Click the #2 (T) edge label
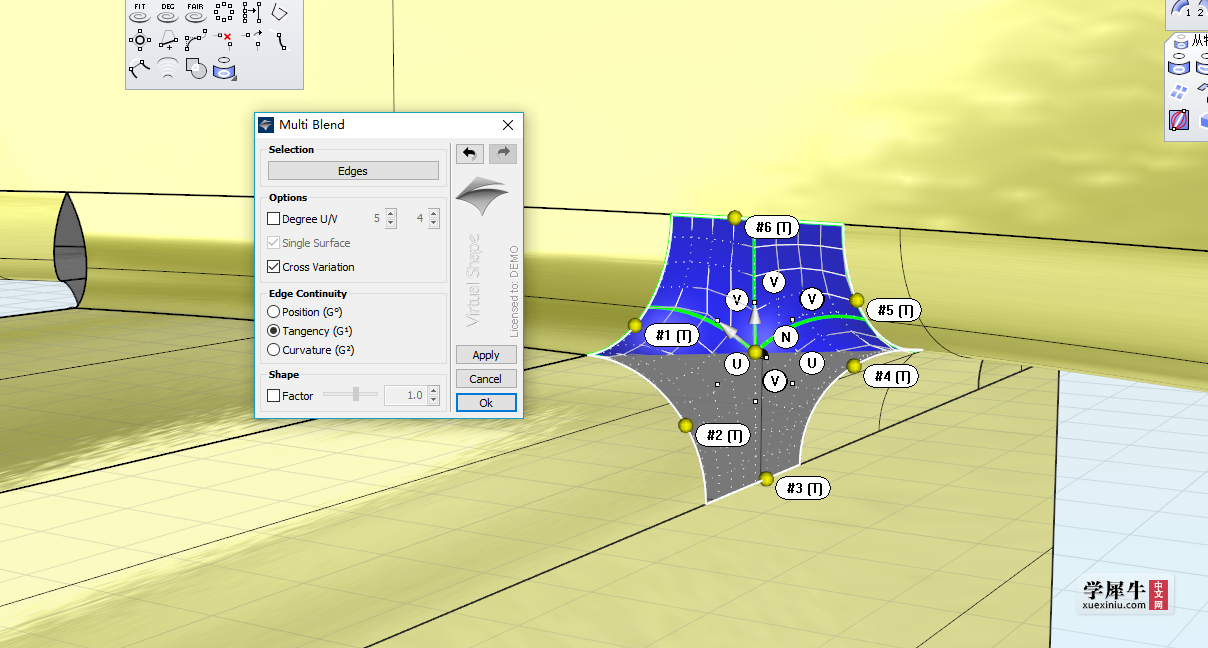 click(723, 435)
